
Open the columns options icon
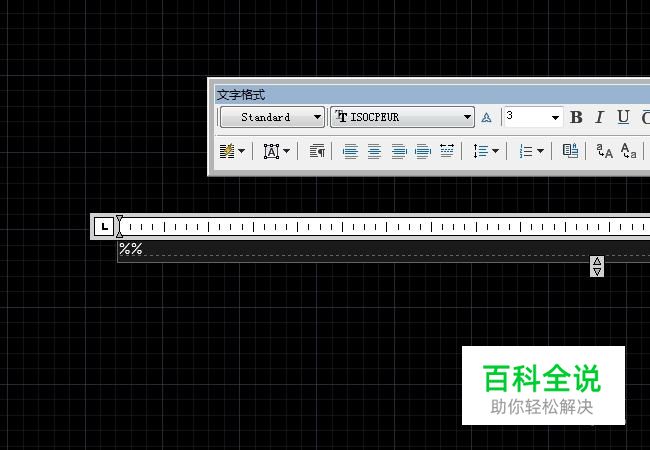coord(227,151)
